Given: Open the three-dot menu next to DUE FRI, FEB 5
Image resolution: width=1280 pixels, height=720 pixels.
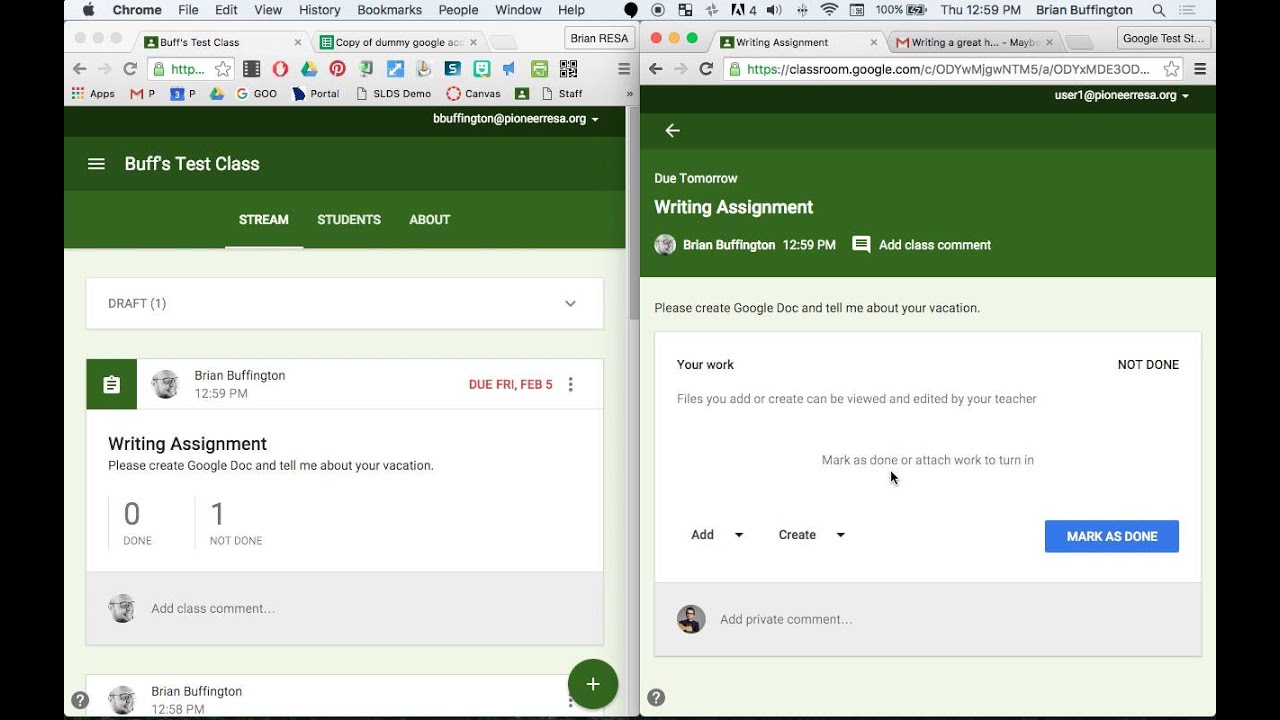Looking at the screenshot, I should [x=571, y=384].
